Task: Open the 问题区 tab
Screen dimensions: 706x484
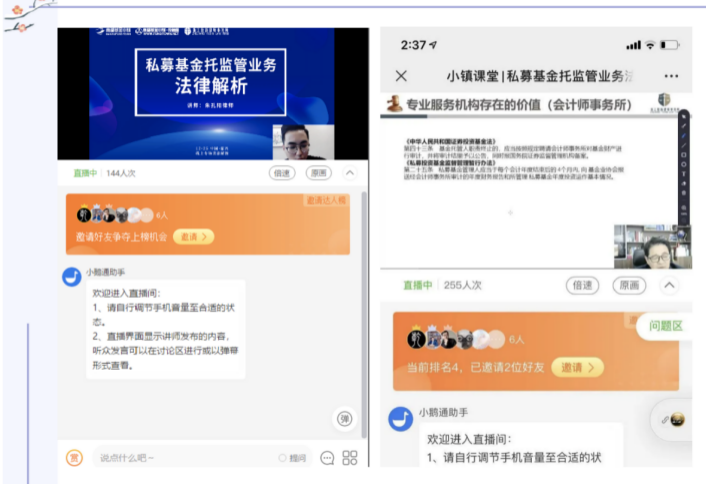Action: pos(665,326)
